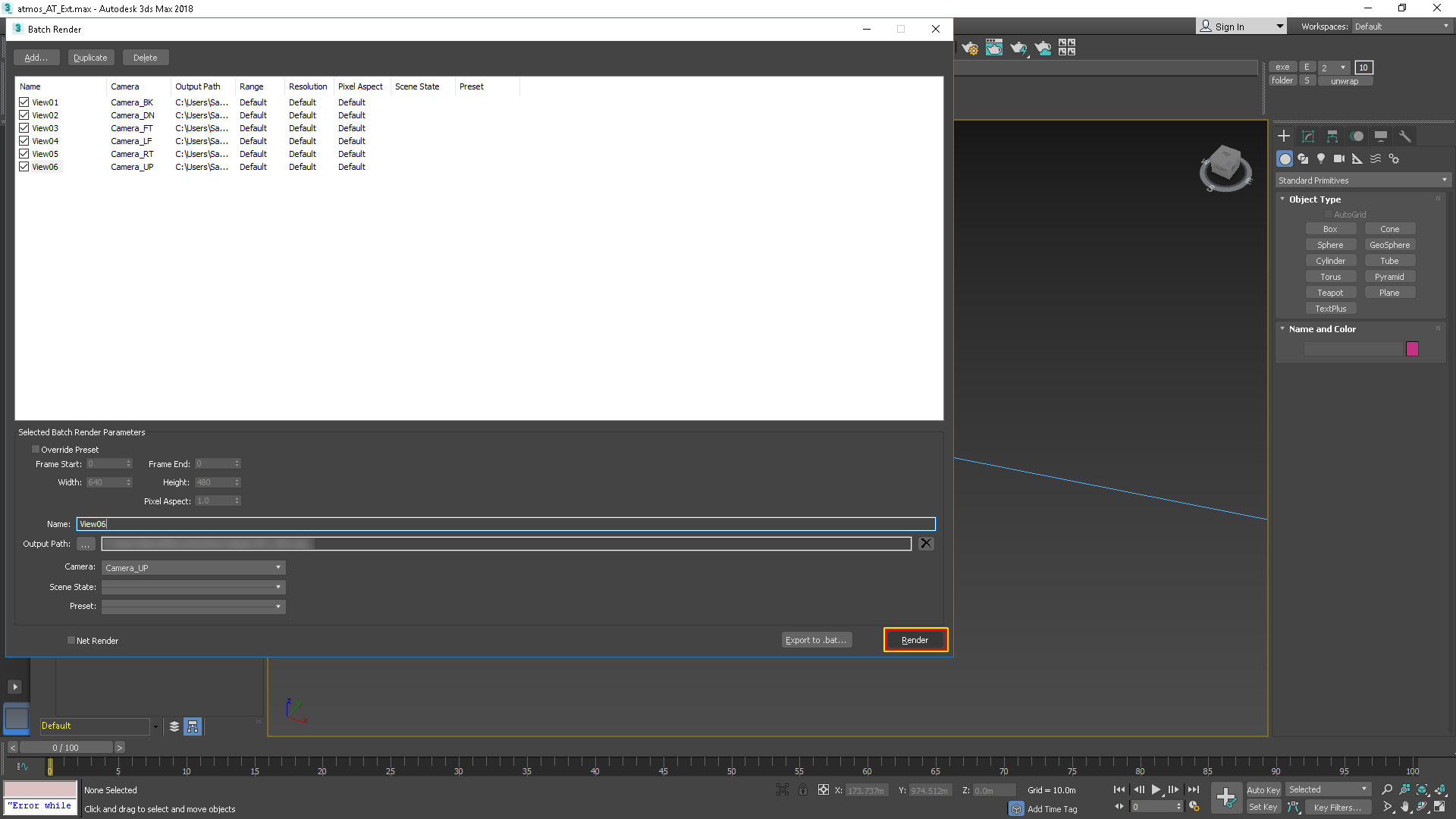Click the Play Animation button
This screenshot has width=1456, height=819.
(1156, 789)
